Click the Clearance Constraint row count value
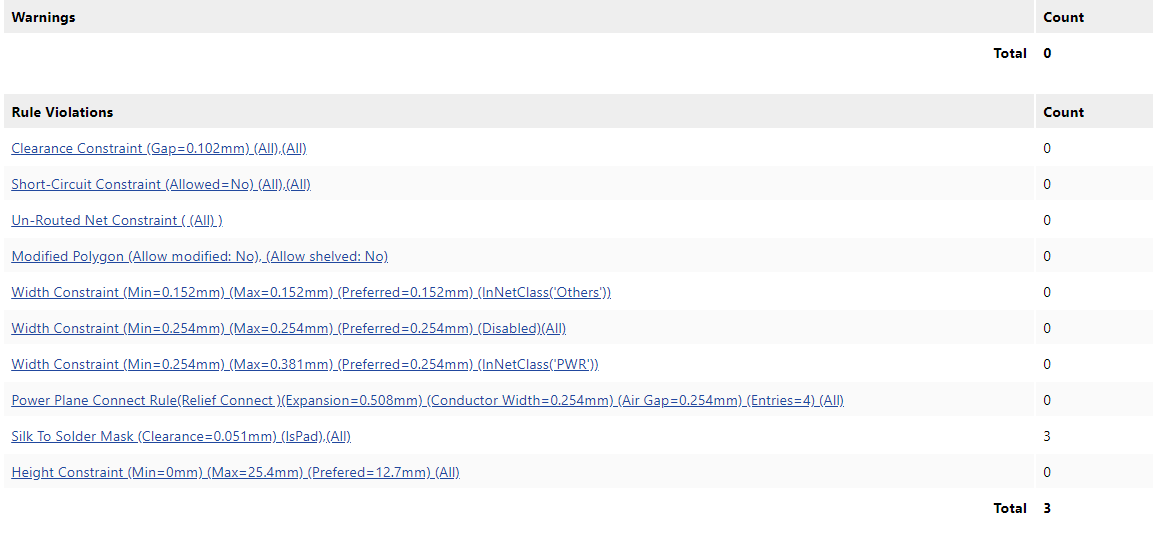 pos(1047,148)
